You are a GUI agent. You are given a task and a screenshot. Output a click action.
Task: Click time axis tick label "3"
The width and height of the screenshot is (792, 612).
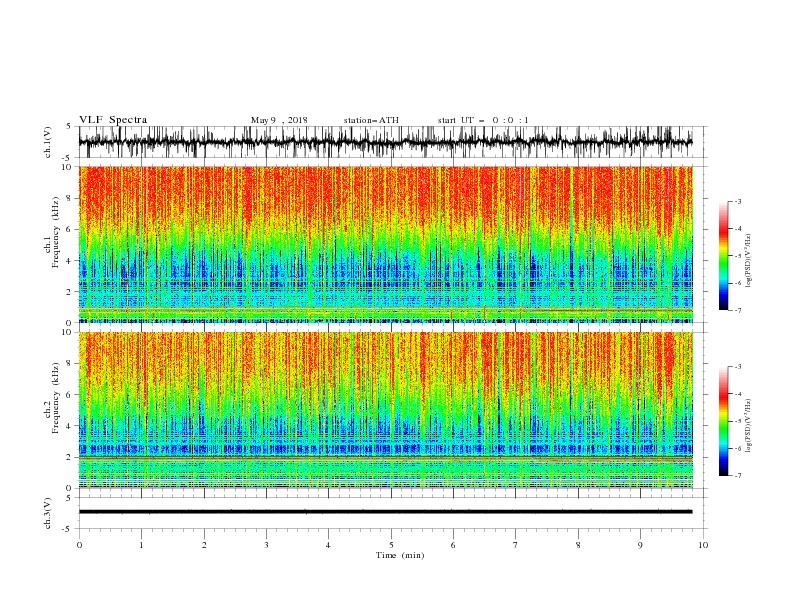click(x=266, y=545)
